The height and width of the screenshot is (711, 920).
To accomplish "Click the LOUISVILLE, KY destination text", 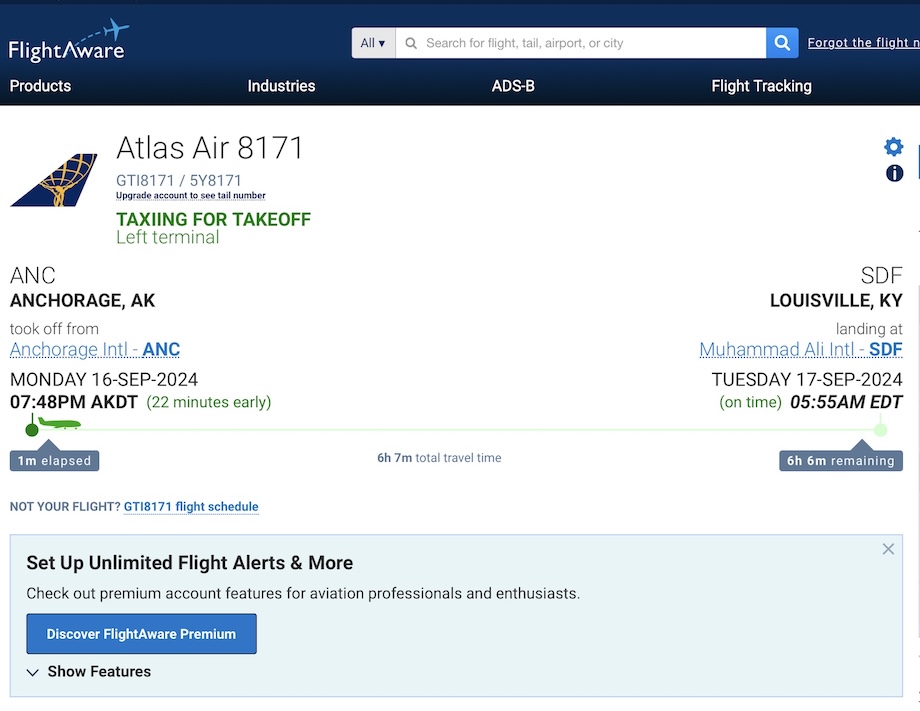I will [836, 300].
